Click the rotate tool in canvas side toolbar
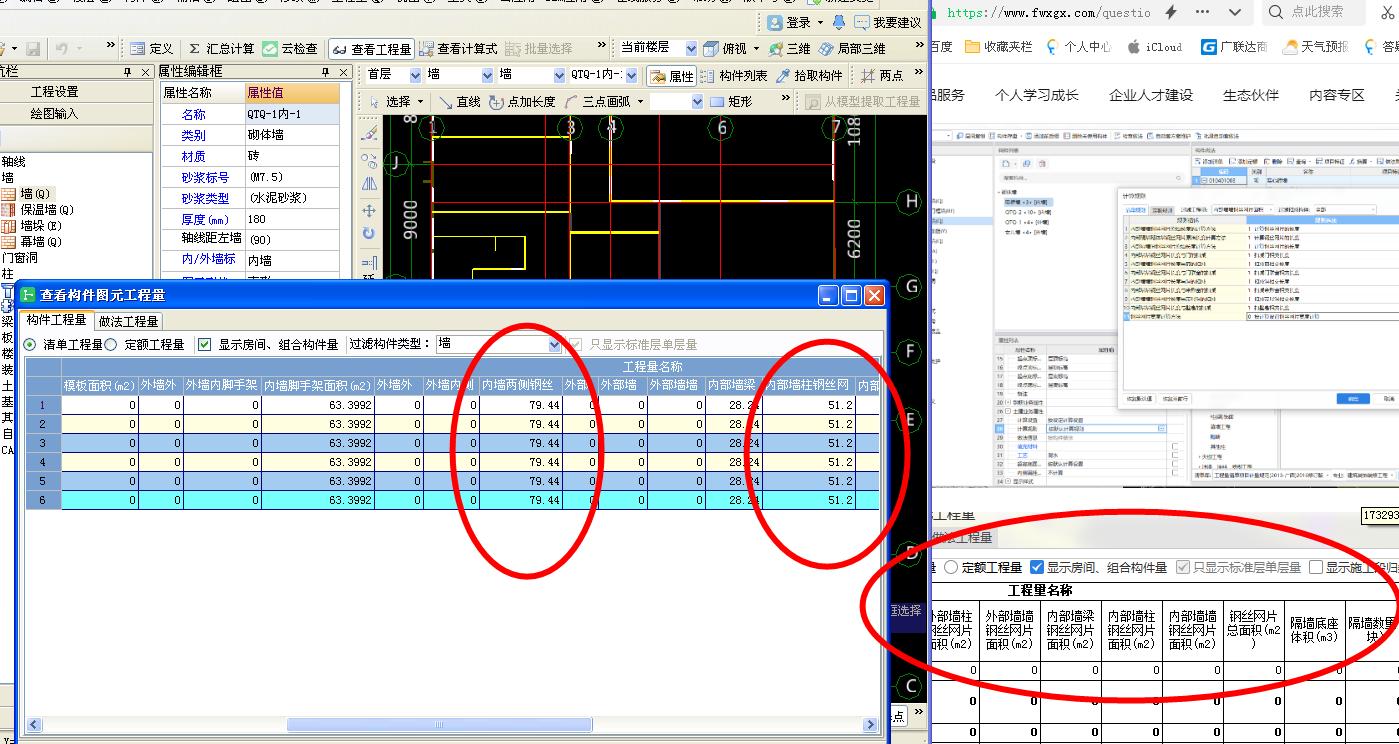1399x744 pixels. coord(369,233)
